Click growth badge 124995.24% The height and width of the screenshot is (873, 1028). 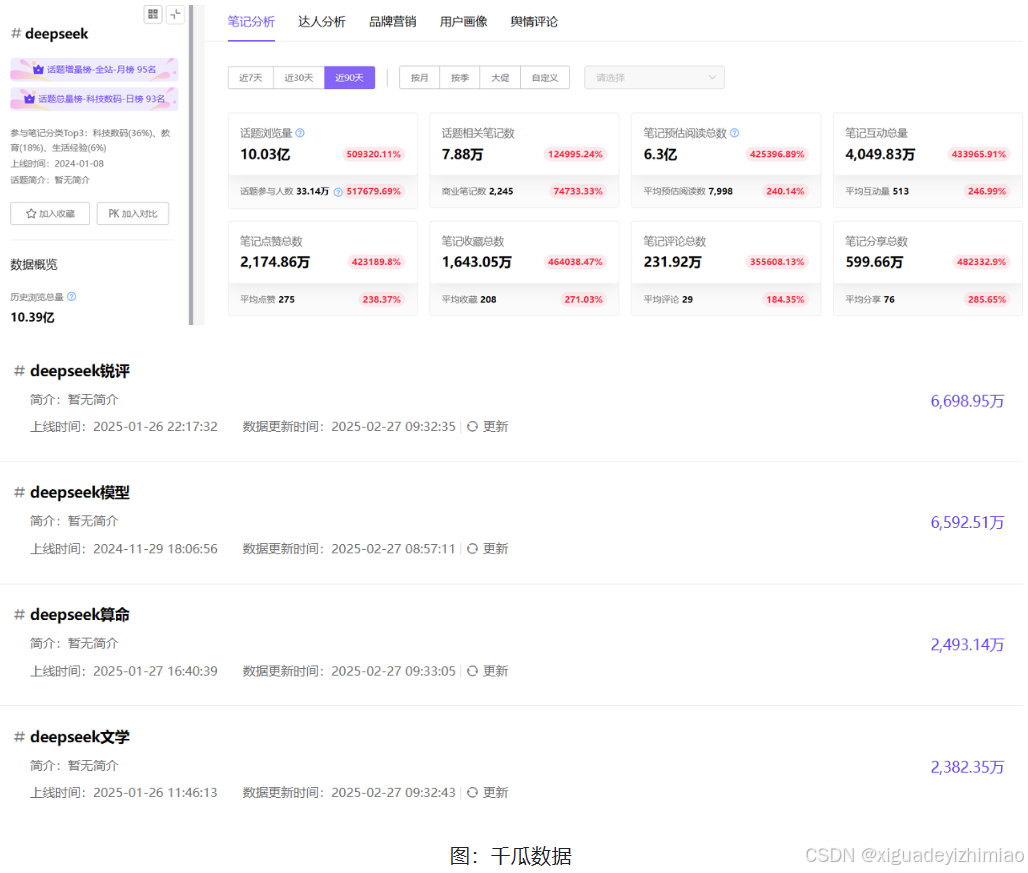click(x=576, y=155)
